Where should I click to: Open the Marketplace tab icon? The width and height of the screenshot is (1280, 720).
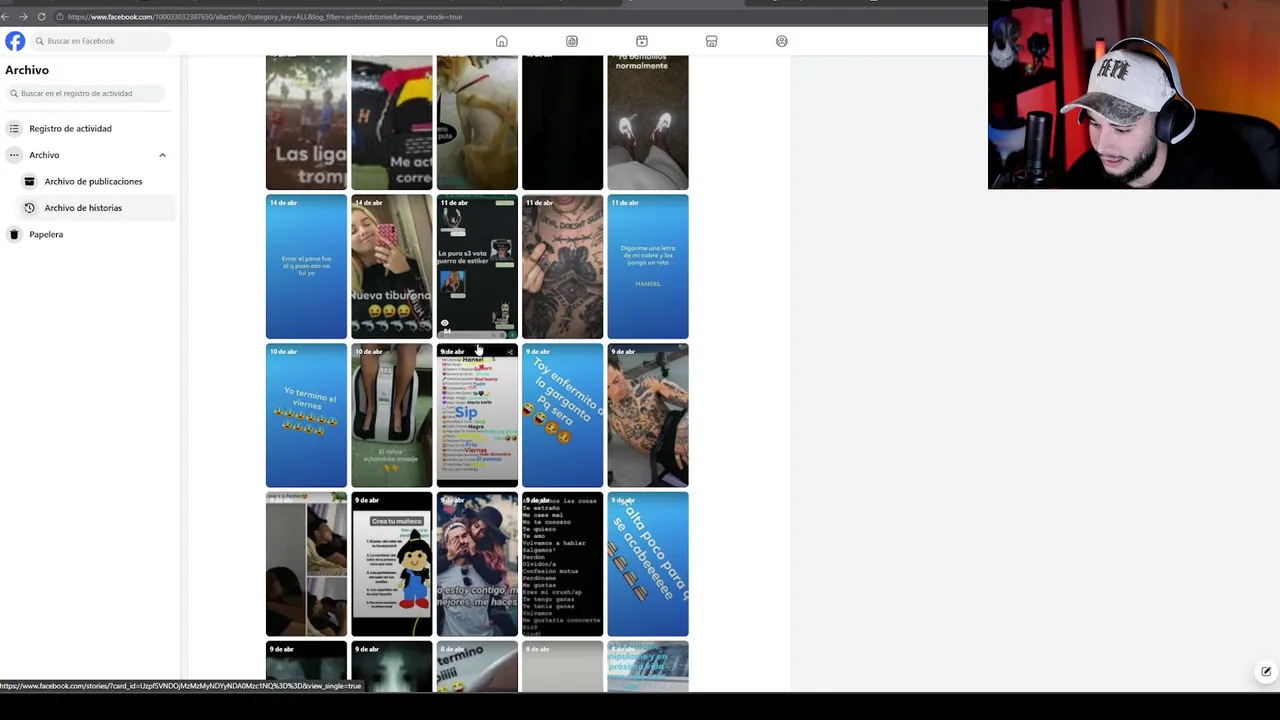pos(712,41)
